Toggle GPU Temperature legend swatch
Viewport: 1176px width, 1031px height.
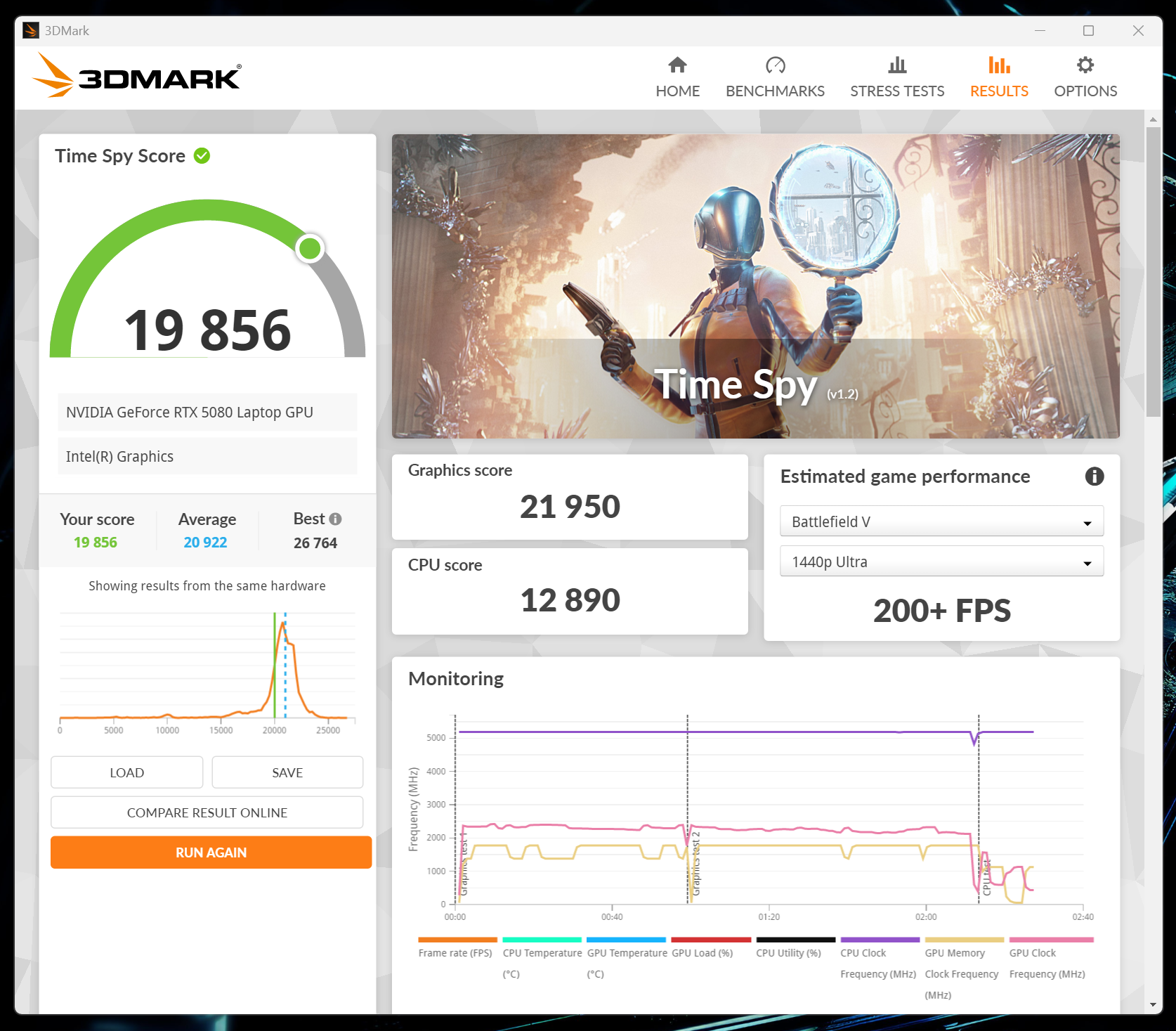pyautogui.click(x=626, y=940)
